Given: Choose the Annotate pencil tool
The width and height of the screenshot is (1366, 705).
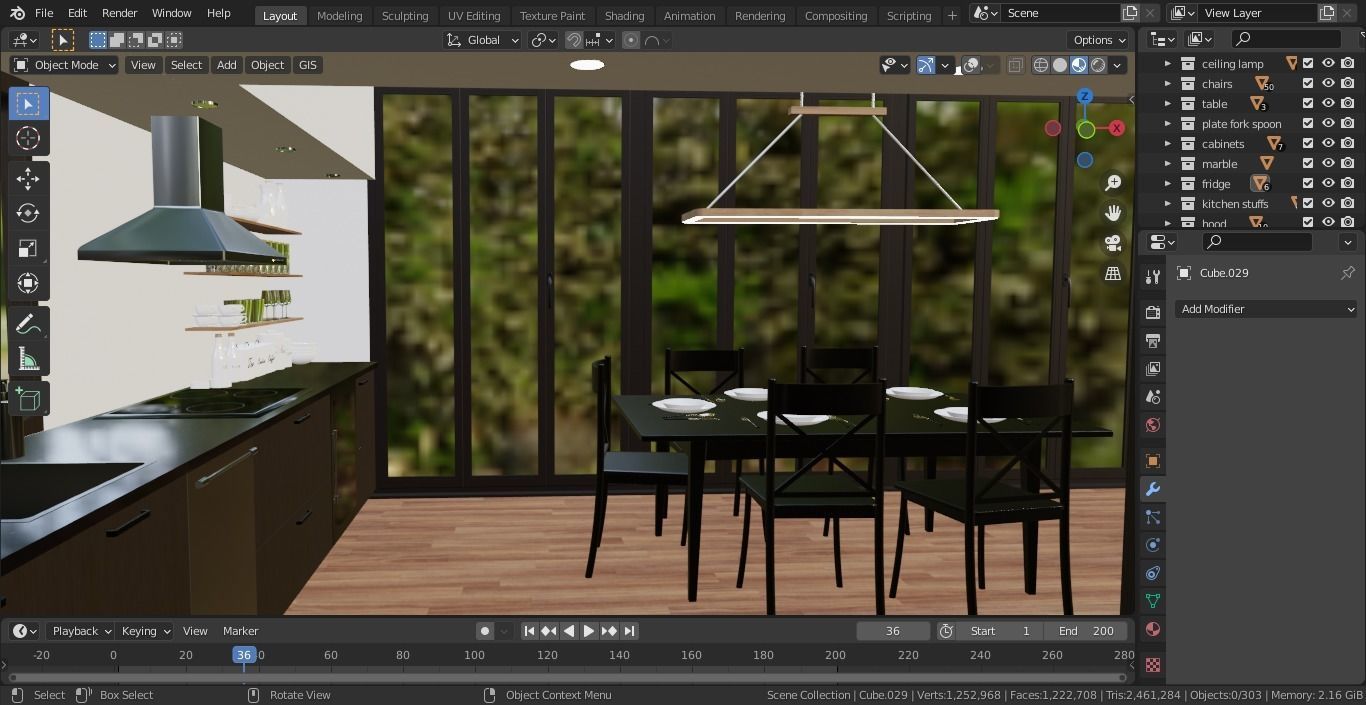Looking at the screenshot, I should pyautogui.click(x=28, y=324).
